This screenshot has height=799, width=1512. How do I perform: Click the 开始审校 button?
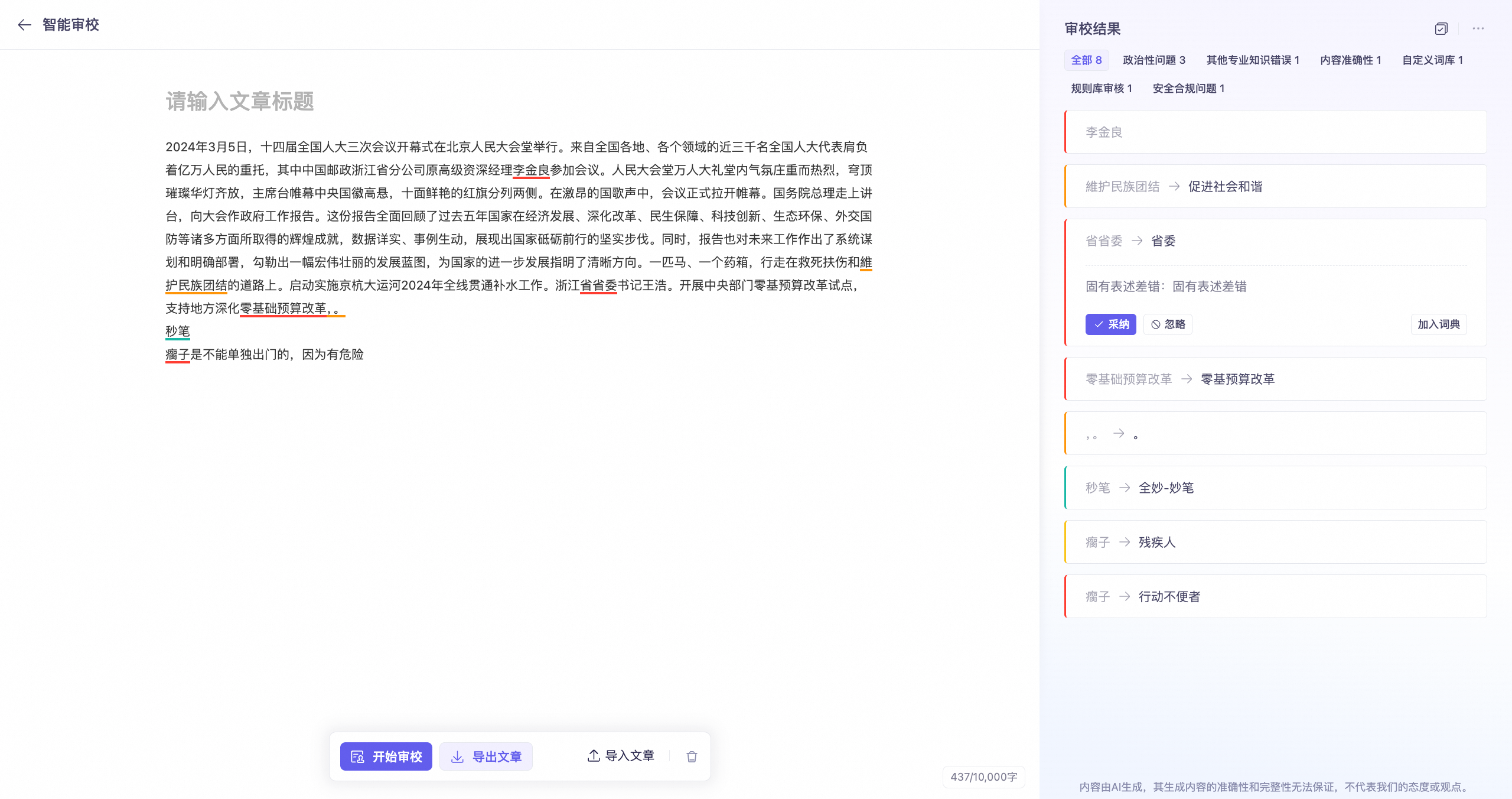[386, 756]
